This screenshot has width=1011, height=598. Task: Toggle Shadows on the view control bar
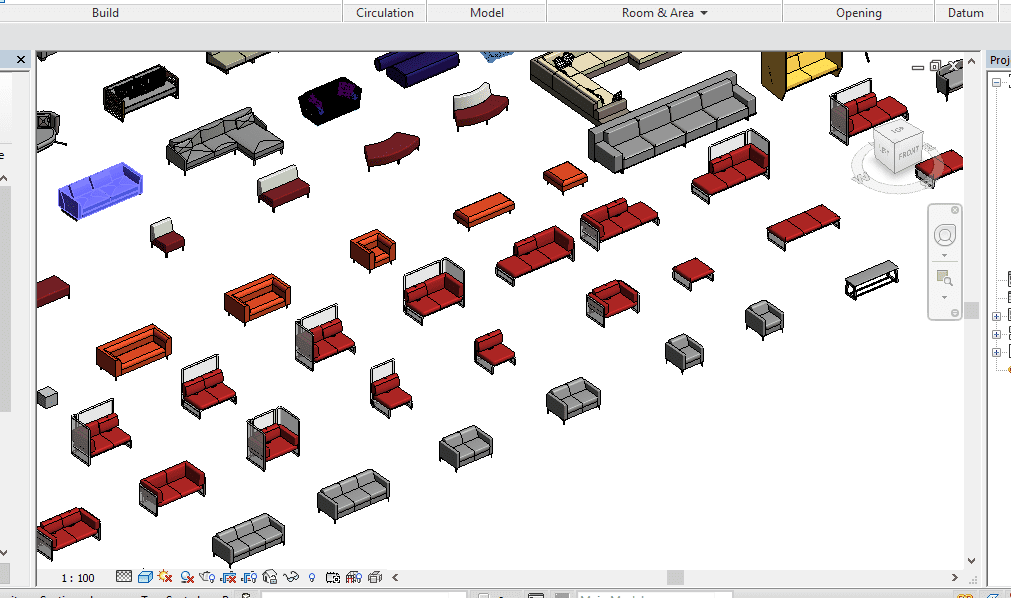pos(186,577)
